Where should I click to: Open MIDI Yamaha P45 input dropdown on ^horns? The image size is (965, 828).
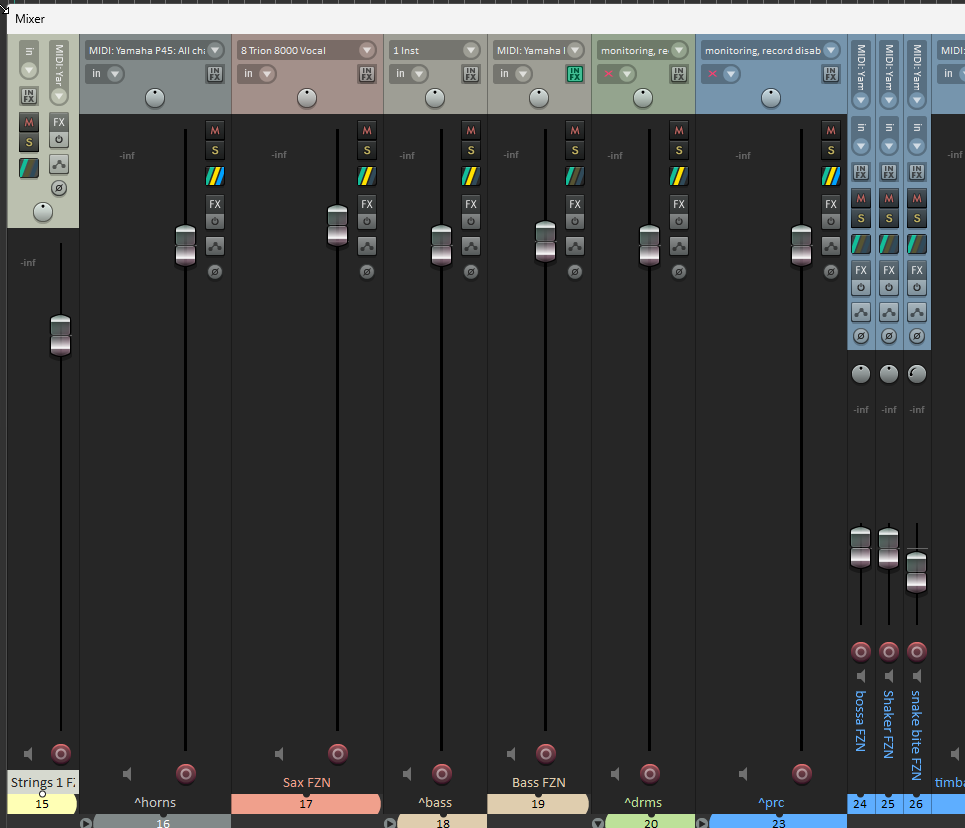tap(155, 50)
